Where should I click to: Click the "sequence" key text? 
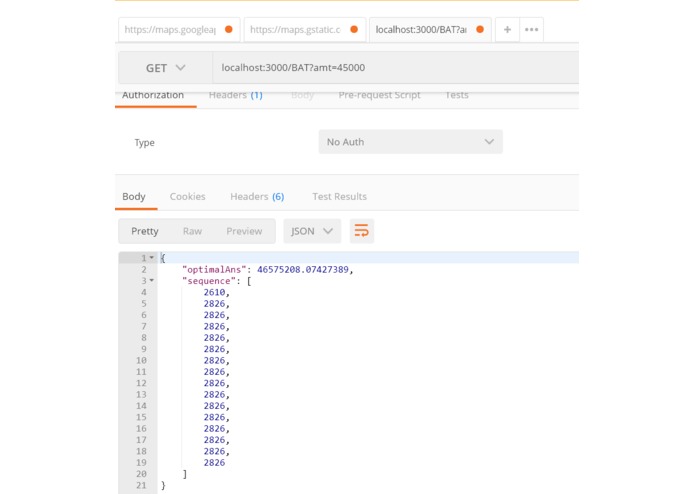click(209, 281)
